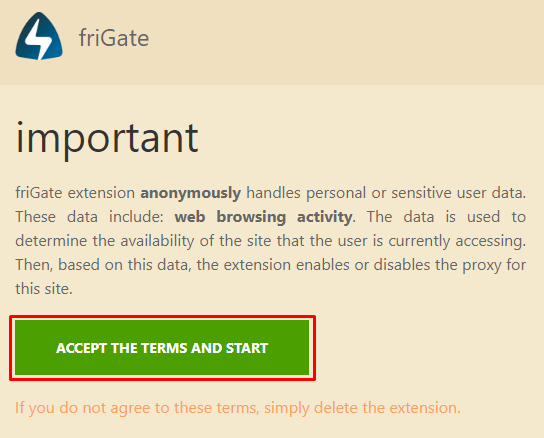Click the text 'enables or disables the proxy'
The width and height of the screenshot is (544, 438).
tap(399, 265)
